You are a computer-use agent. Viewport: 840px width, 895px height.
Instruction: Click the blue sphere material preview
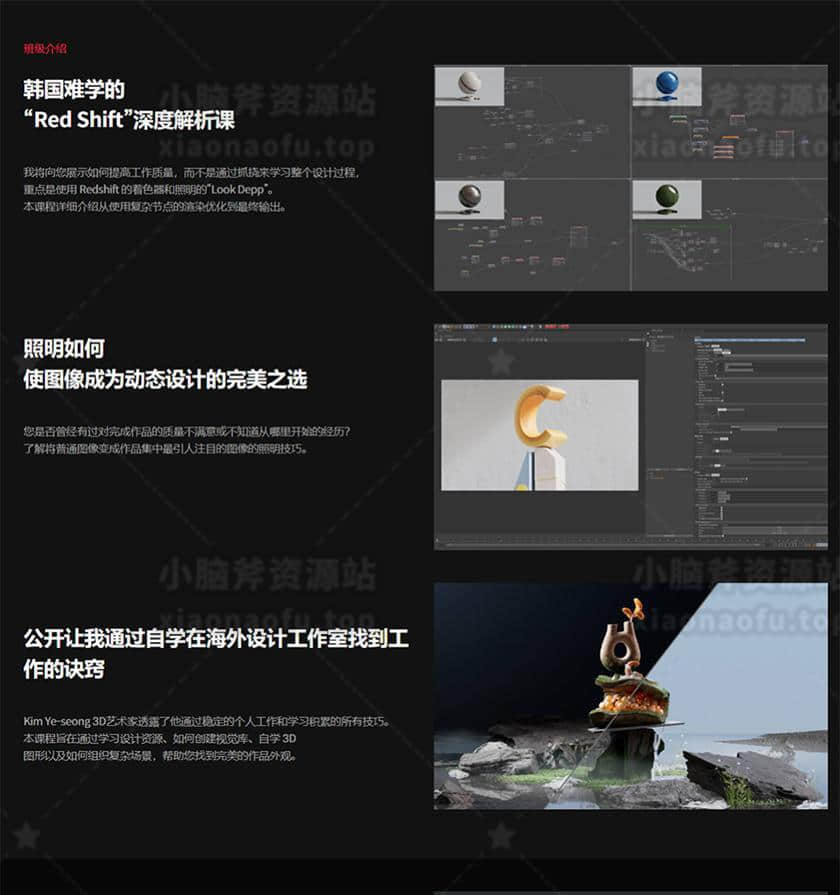(667, 87)
